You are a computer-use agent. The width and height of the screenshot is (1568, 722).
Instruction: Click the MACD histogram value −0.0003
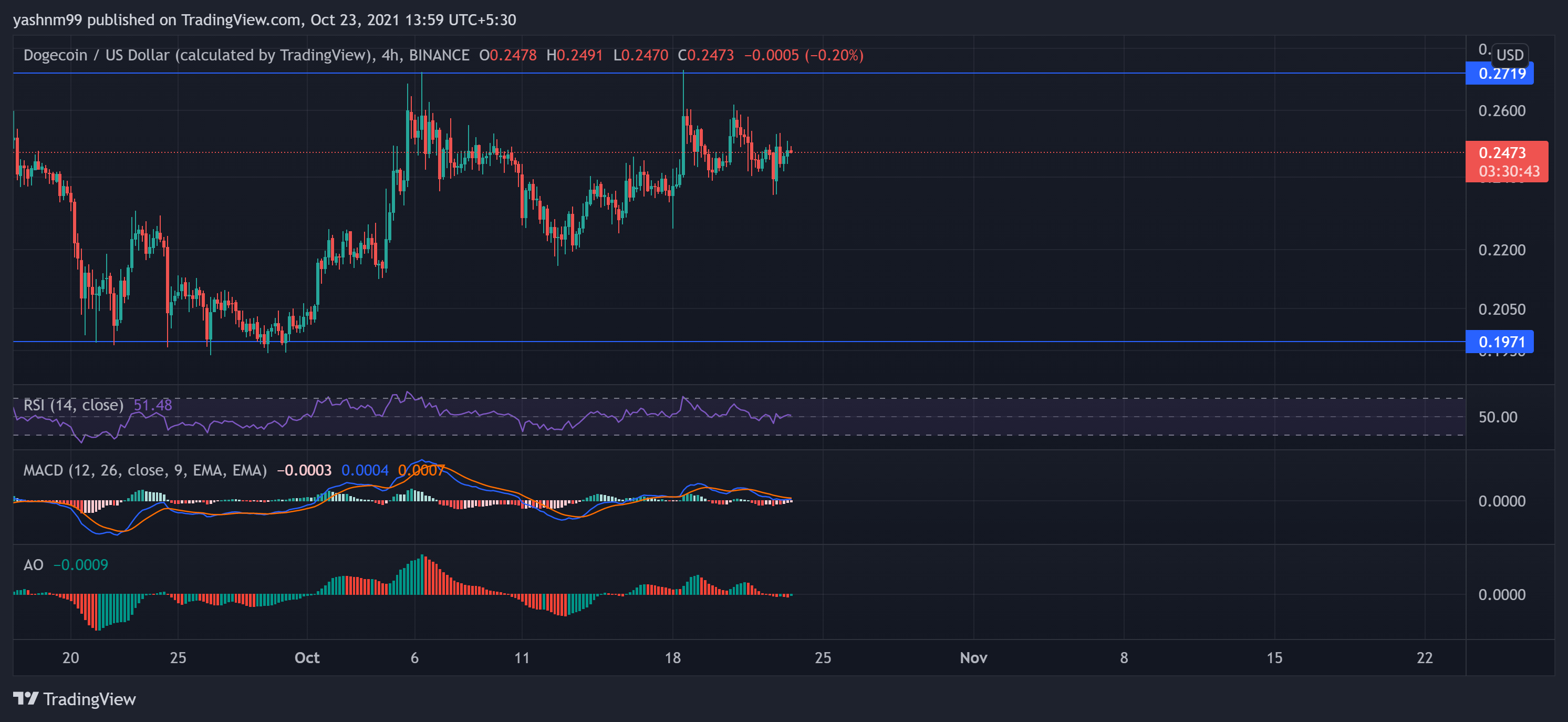[x=304, y=470]
